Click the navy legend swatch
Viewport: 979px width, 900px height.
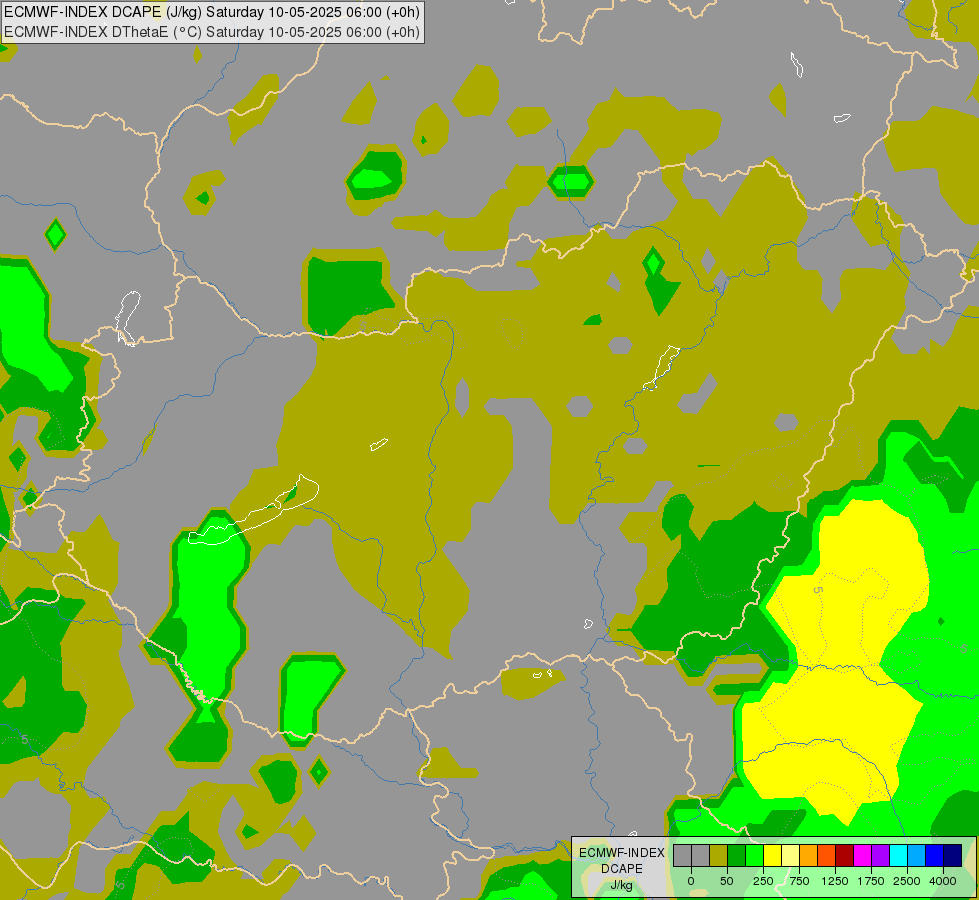point(953,855)
